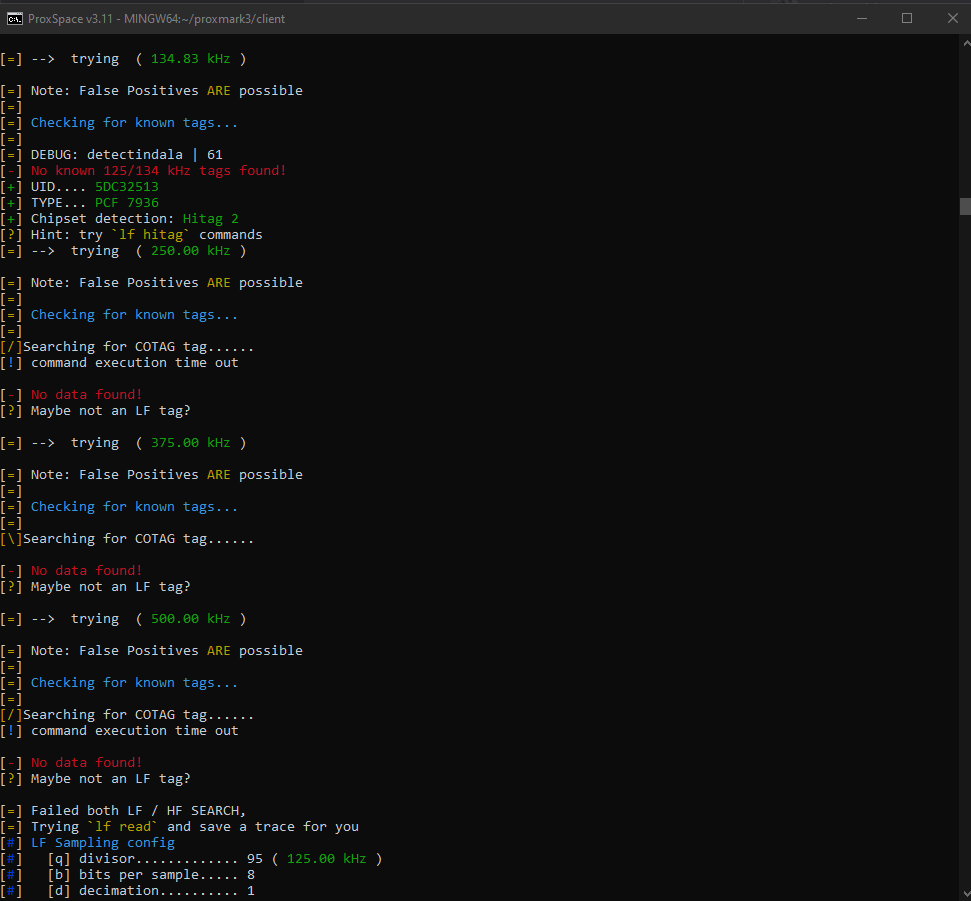The height and width of the screenshot is (901, 971).
Task: Click the "lf read" command in the trace line
Action: [123, 827]
